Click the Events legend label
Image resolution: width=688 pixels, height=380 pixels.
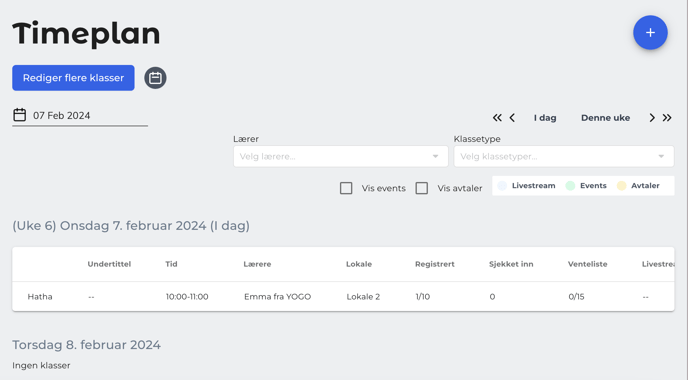(593, 186)
